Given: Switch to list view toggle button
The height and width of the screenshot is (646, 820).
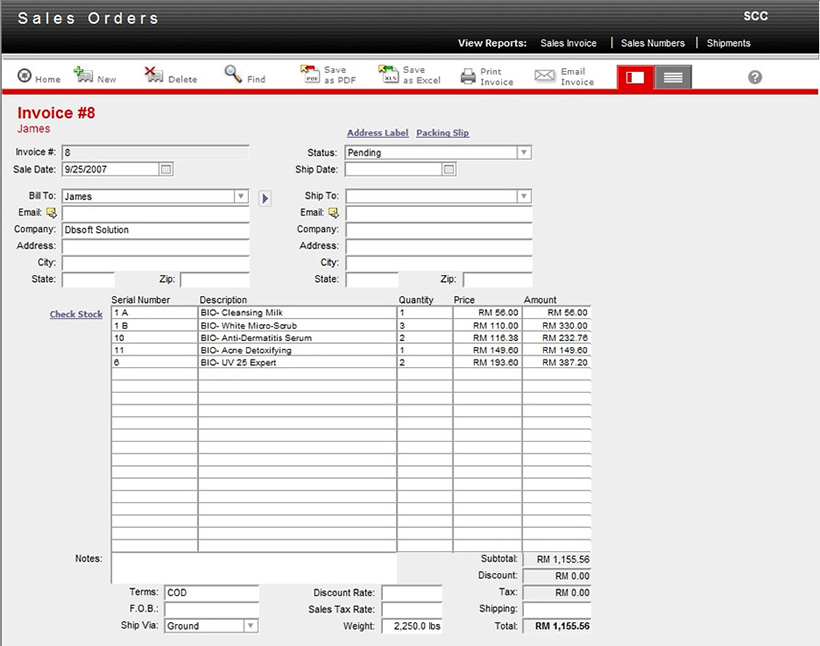Looking at the screenshot, I should tap(673, 77).
